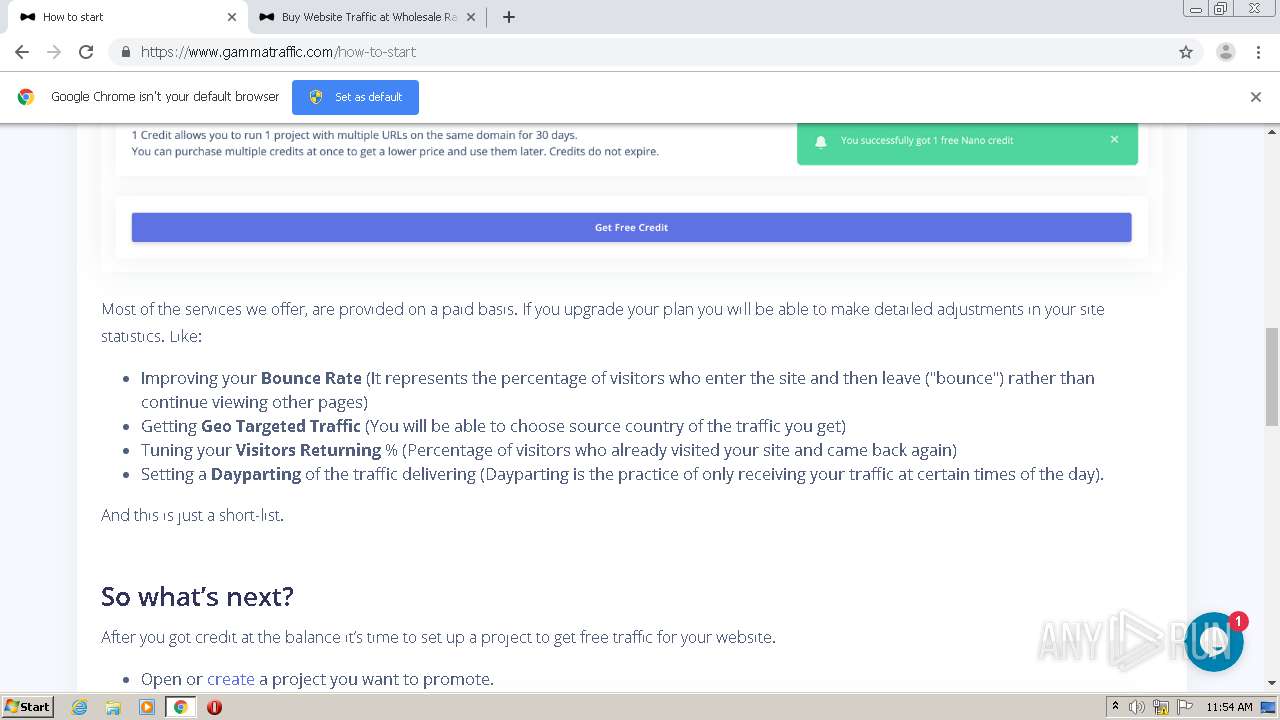Bookmark this page with the star icon
This screenshot has height=720, width=1280.
tap(1186, 52)
